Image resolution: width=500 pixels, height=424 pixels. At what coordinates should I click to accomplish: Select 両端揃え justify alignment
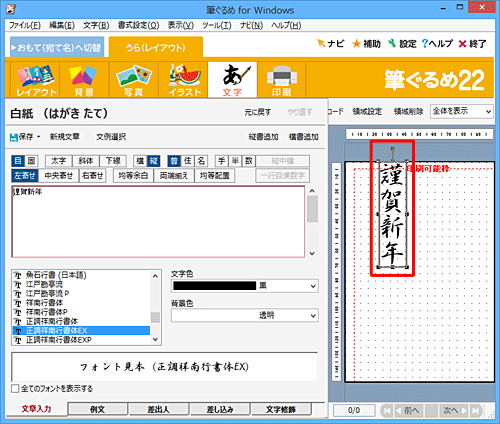[174, 176]
